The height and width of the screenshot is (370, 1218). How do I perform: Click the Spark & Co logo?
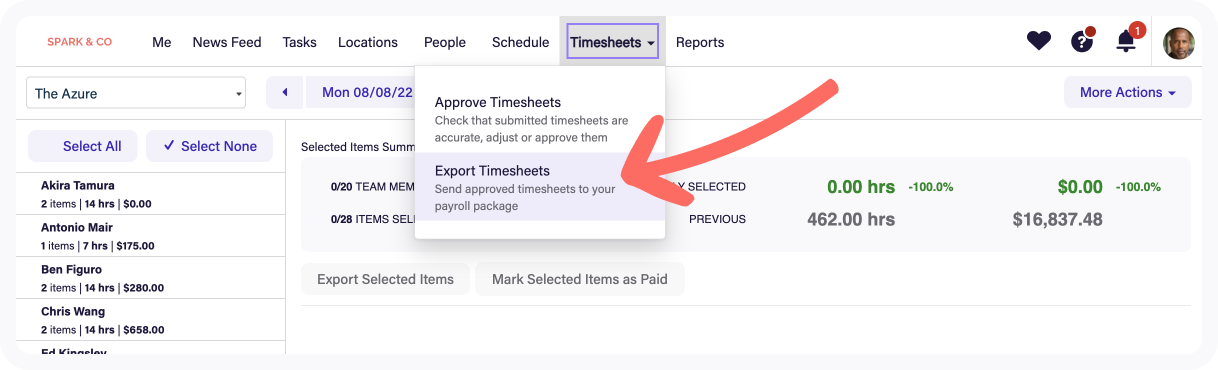80,42
